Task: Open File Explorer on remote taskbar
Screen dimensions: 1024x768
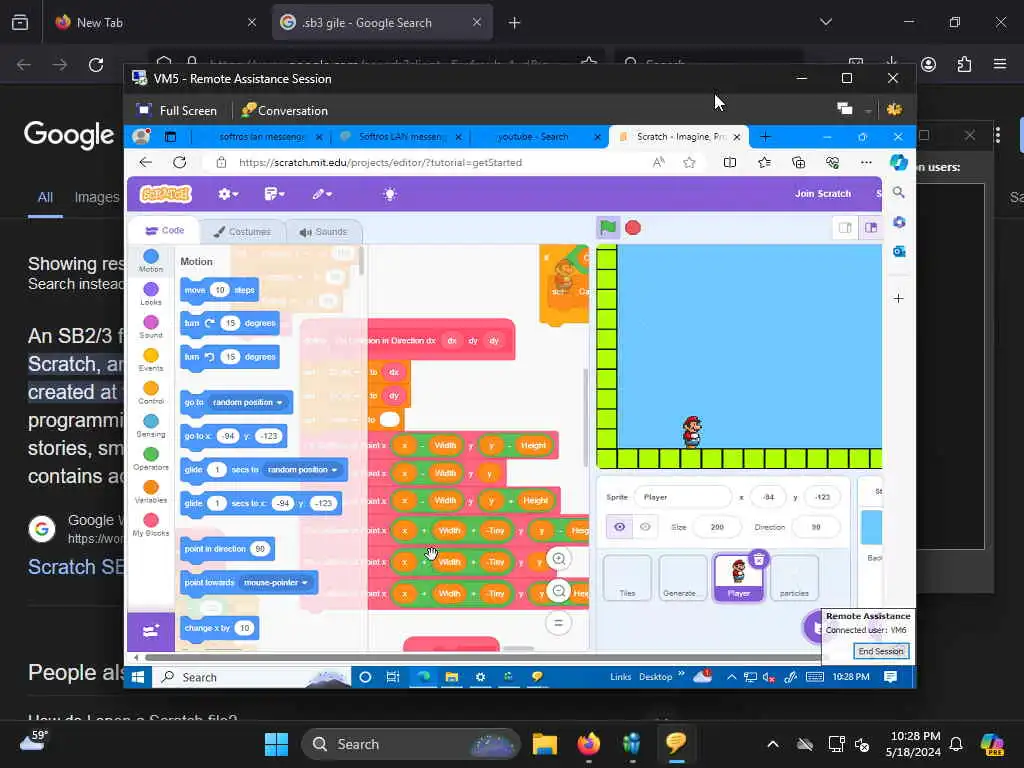Action: tap(451, 677)
